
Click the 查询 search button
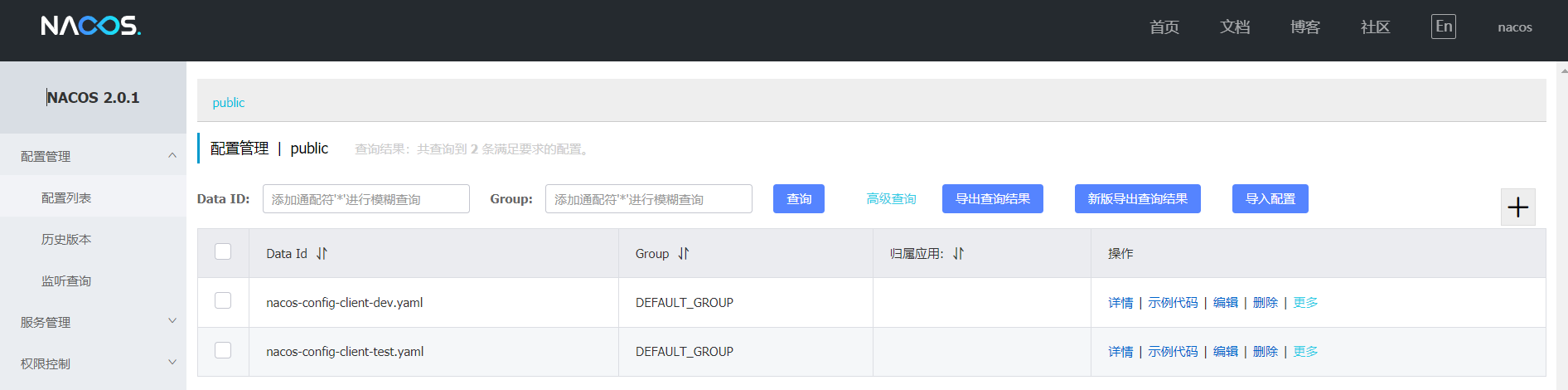(799, 199)
